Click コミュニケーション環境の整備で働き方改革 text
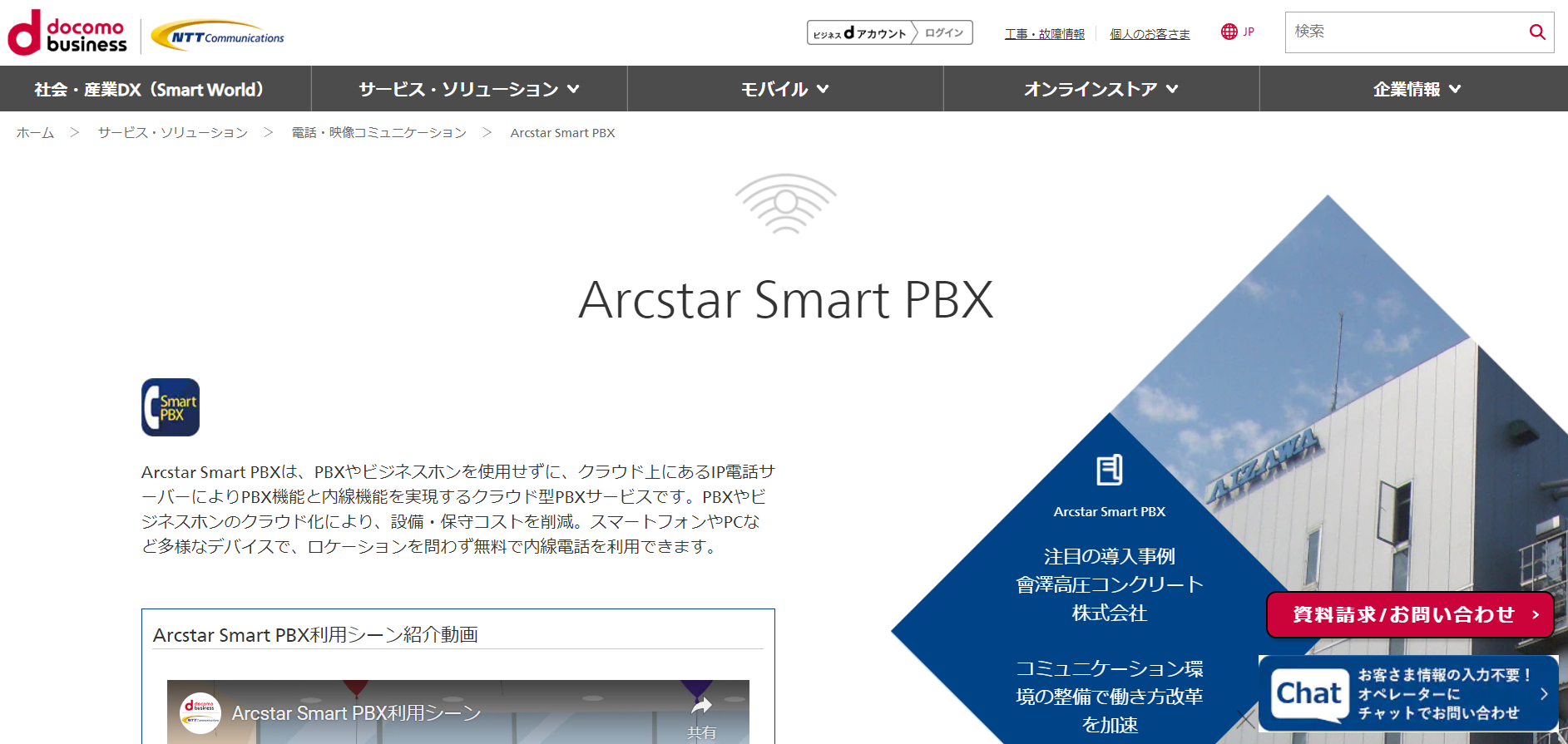The image size is (1568, 744). pyautogui.click(x=1109, y=697)
